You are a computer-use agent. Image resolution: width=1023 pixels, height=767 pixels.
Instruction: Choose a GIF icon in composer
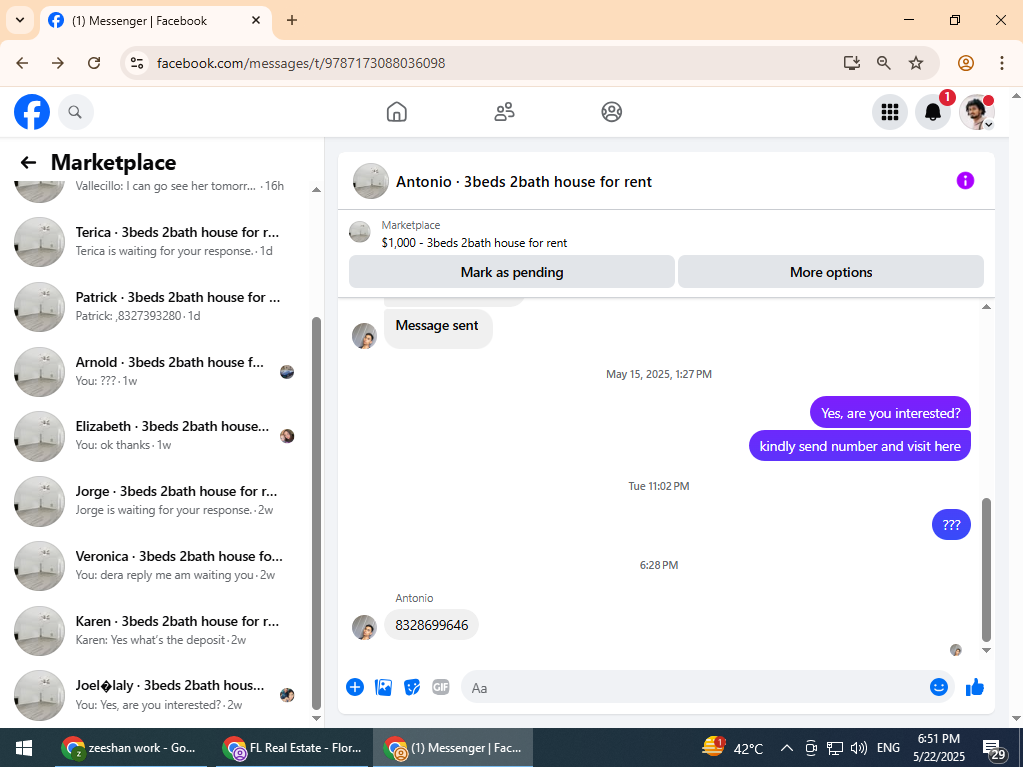tap(441, 687)
